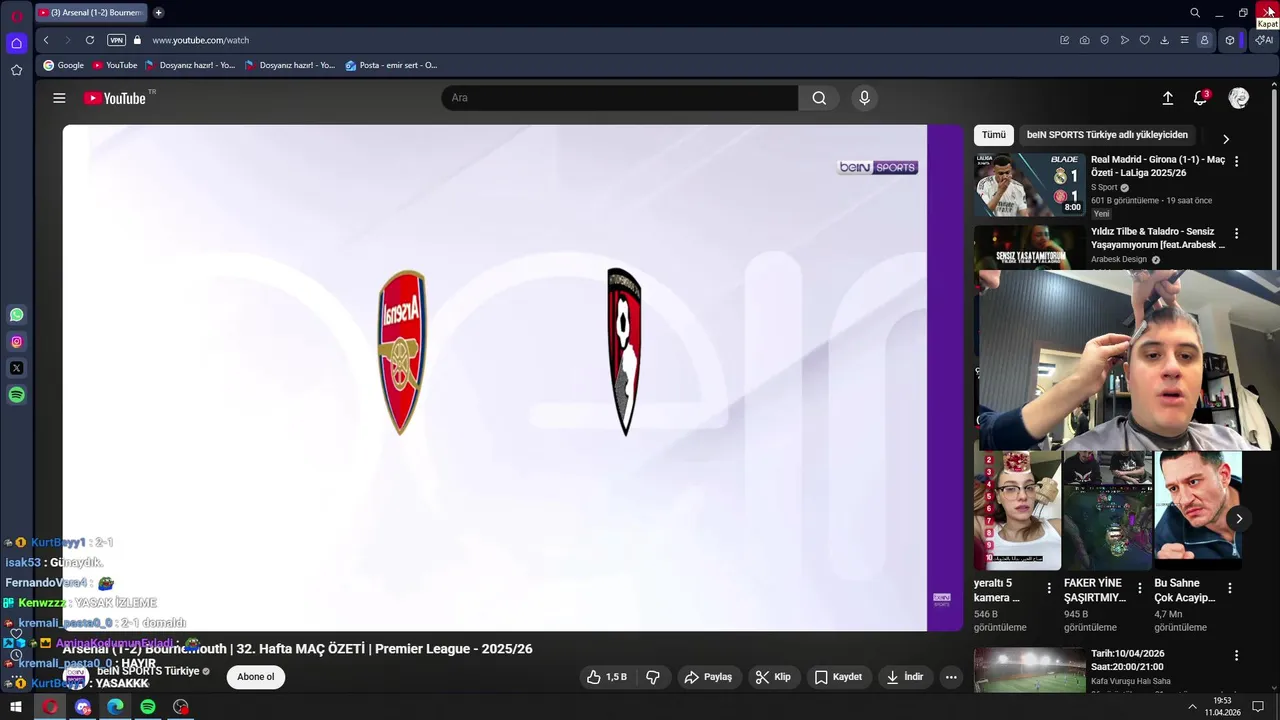Select beIN SPORTS Türkiye adlı yükleyiciden chip

pyautogui.click(x=1107, y=135)
